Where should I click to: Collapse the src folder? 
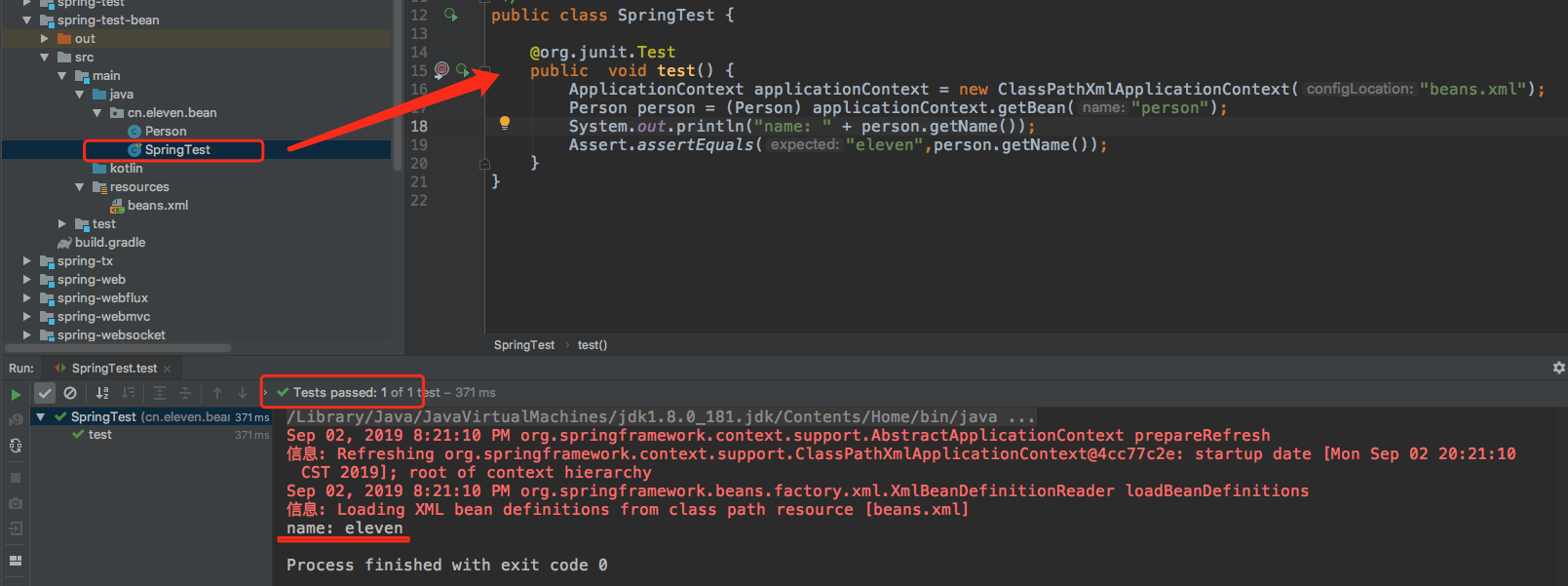[44, 58]
